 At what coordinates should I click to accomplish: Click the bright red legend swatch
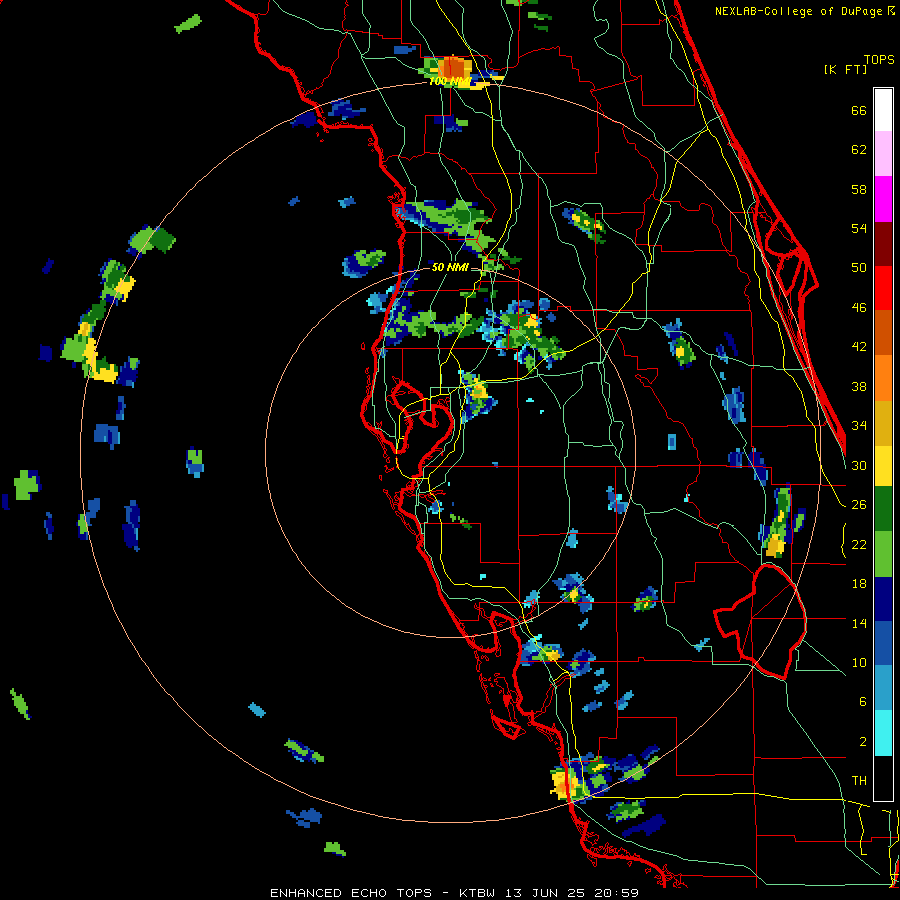click(x=883, y=288)
